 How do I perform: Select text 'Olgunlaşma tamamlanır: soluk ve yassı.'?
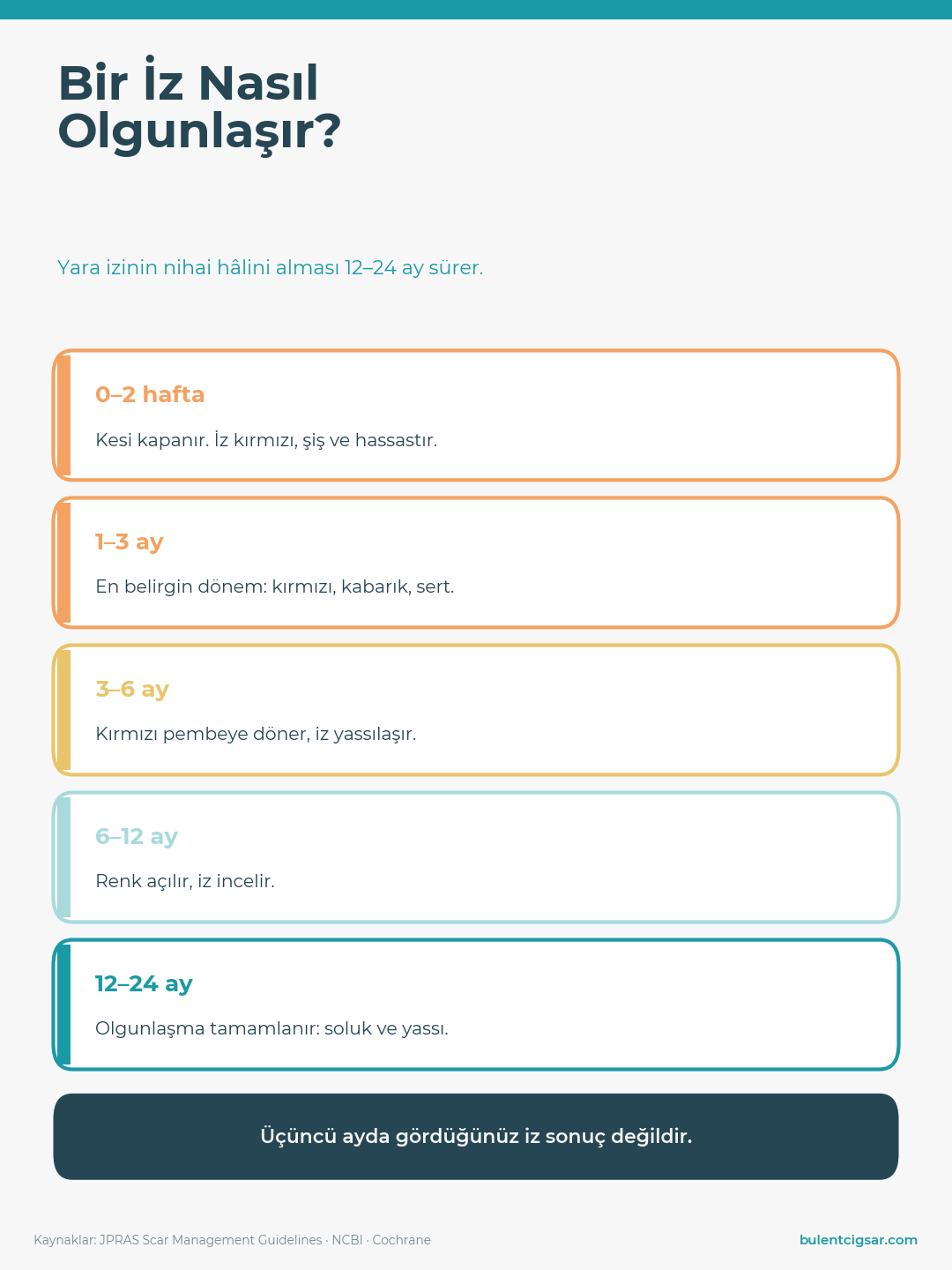pos(272,1028)
